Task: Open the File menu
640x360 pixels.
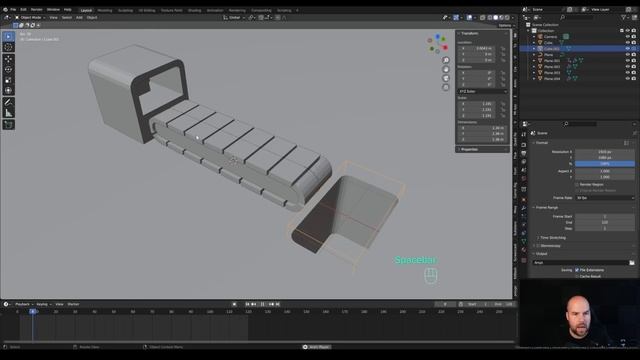Action: point(13,9)
